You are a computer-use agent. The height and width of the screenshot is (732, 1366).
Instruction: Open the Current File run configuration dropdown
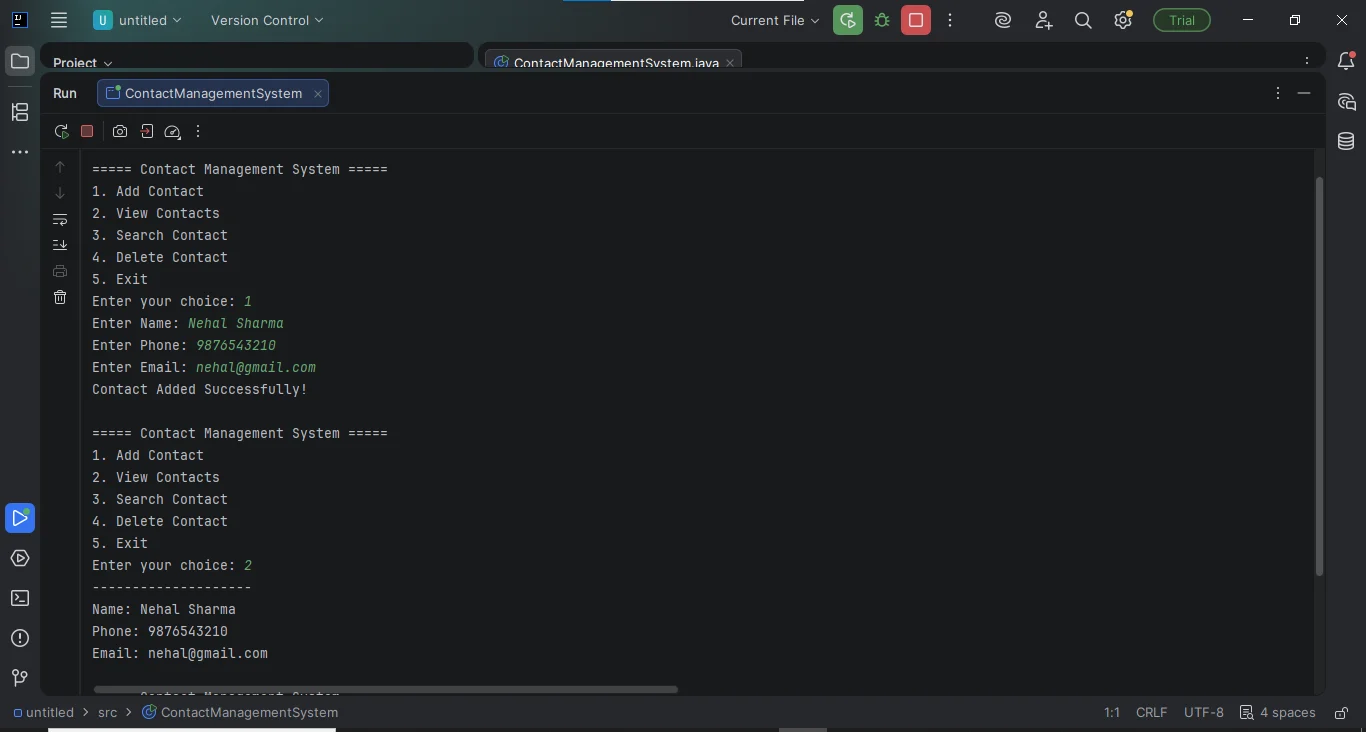click(774, 20)
